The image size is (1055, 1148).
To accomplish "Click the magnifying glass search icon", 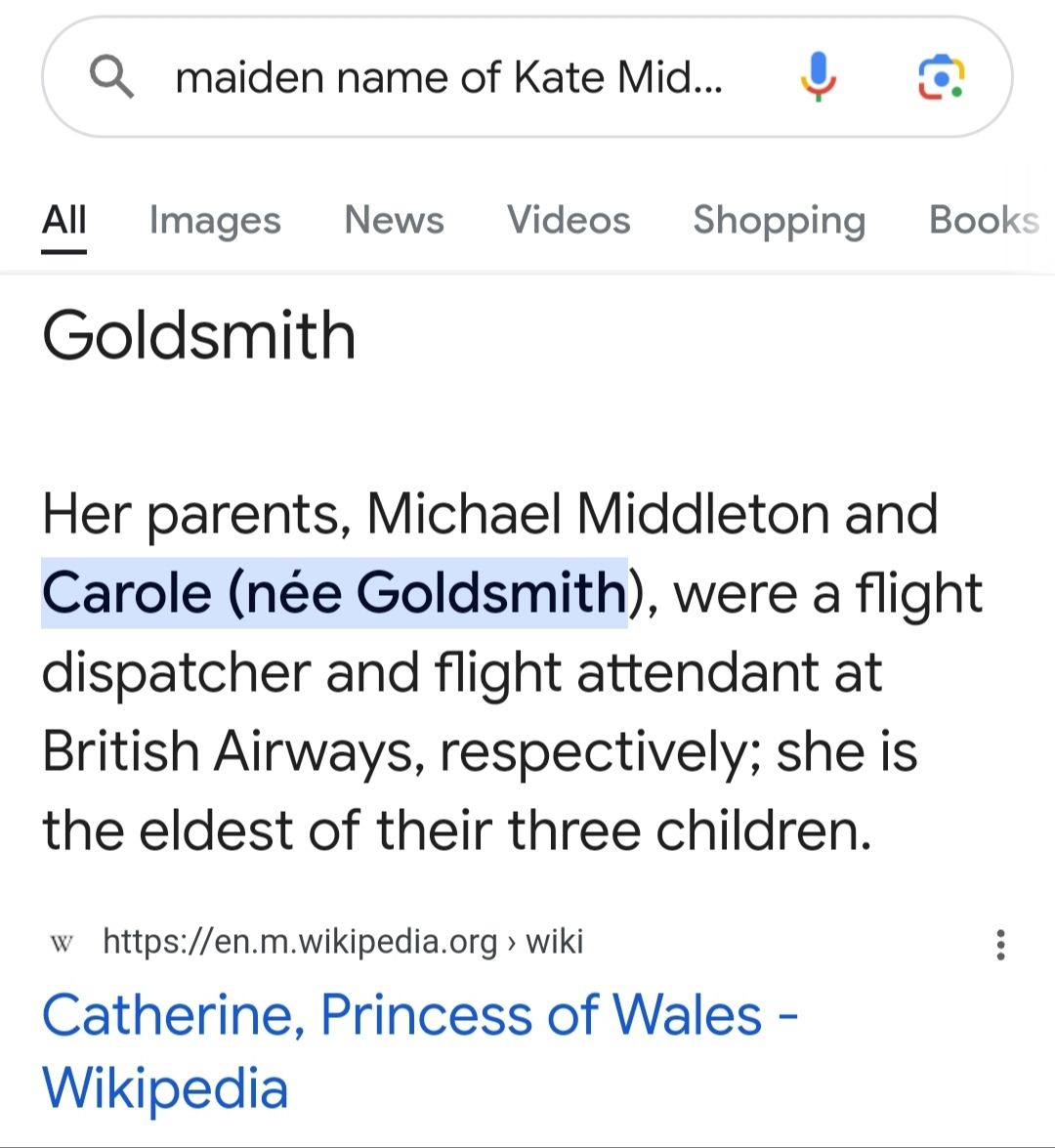I will tap(111, 76).
